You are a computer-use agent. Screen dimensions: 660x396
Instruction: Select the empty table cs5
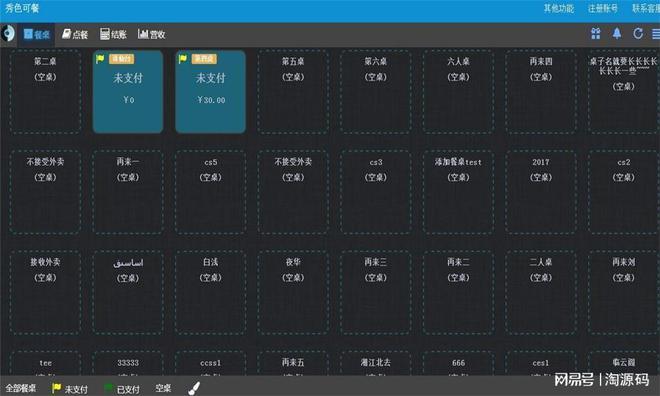click(210, 192)
